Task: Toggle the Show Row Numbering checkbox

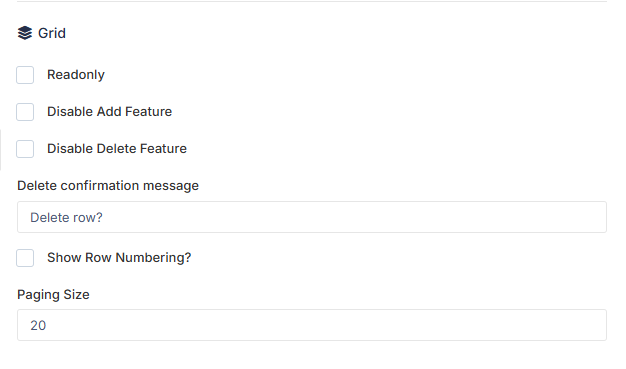Action: (25, 258)
